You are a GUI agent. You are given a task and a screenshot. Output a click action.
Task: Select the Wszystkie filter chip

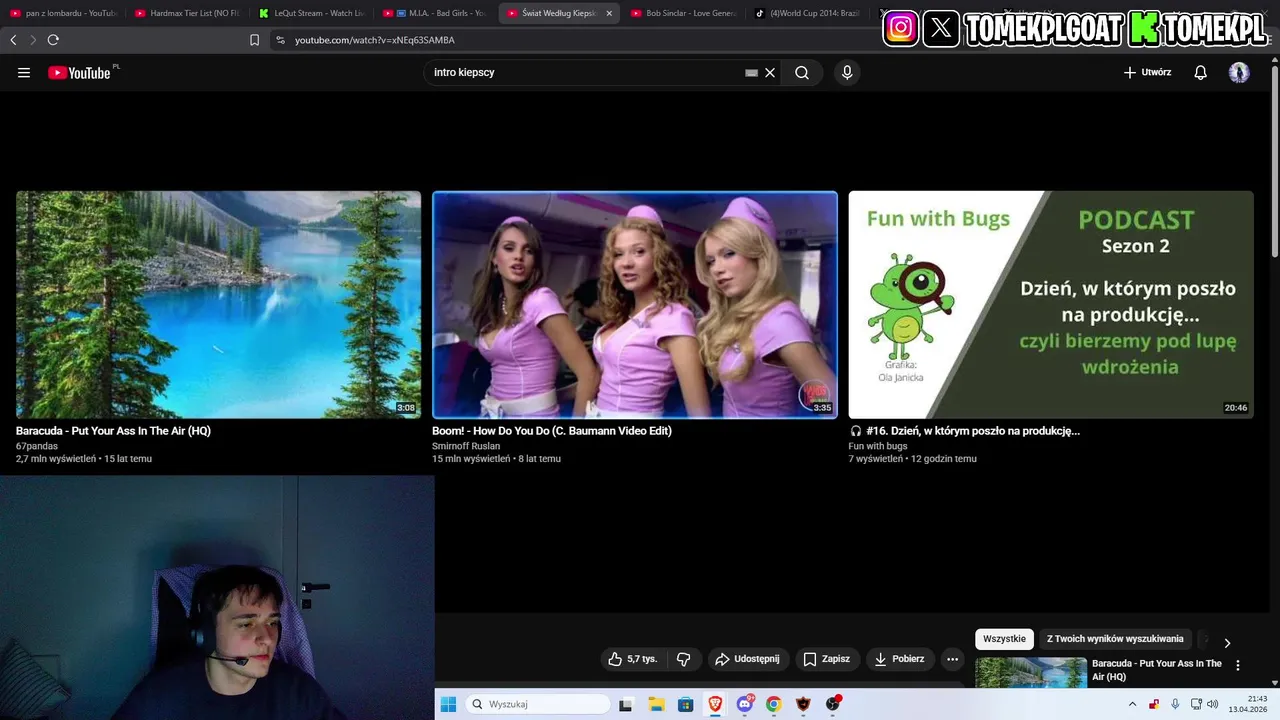(1004, 639)
